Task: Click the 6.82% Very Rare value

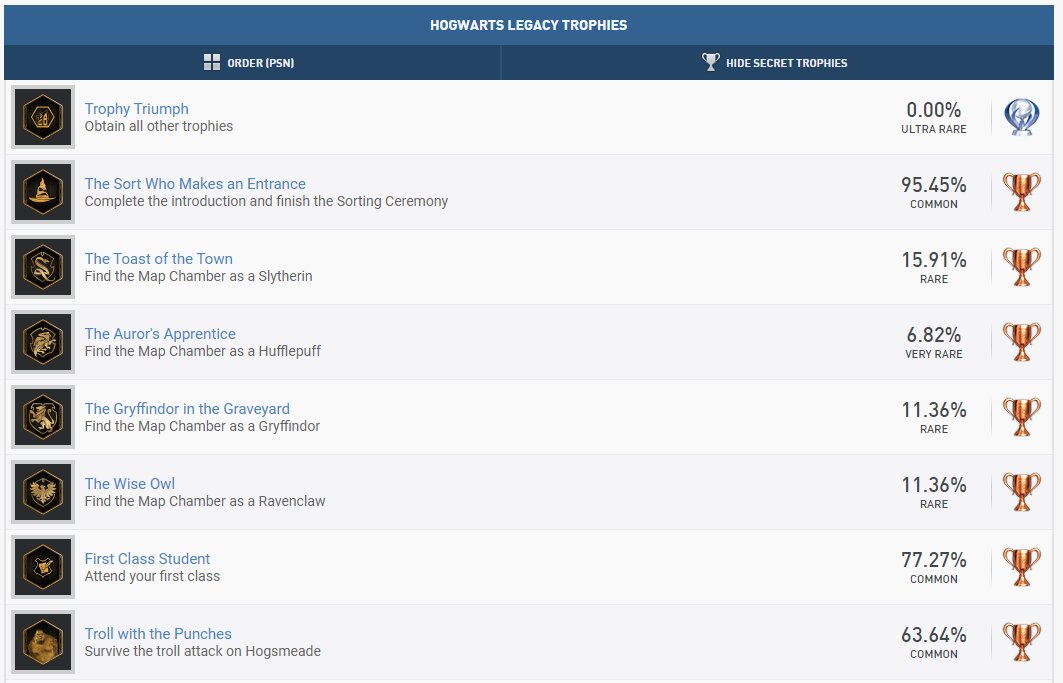Action: point(934,343)
